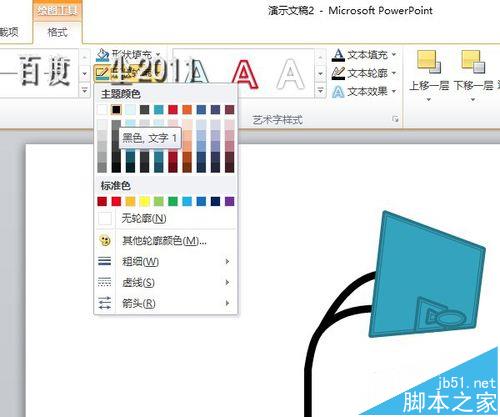Screen dimensions: 500x417
Task: Choose the red theme color in top row
Action: (x=173, y=109)
